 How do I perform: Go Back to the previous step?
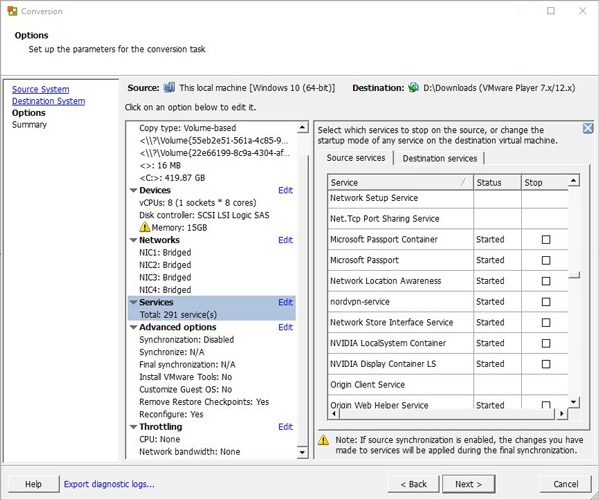tap(413, 484)
